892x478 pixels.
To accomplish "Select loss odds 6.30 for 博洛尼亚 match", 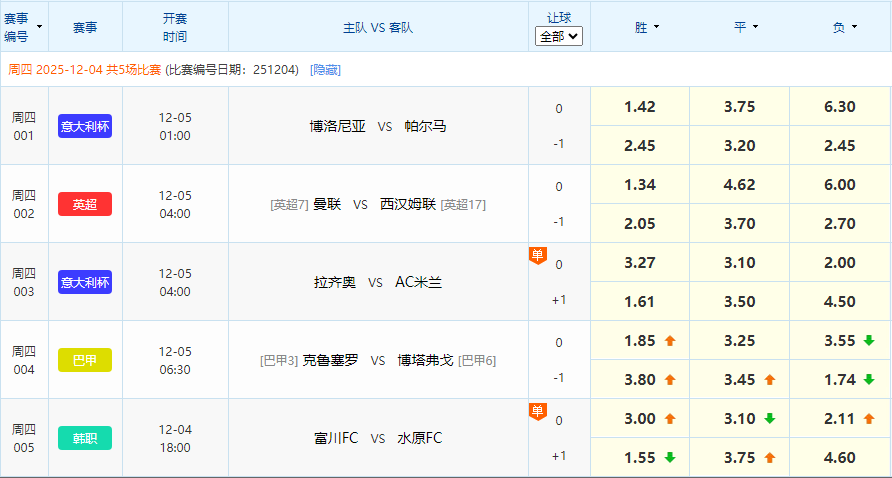I will click(x=840, y=107).
